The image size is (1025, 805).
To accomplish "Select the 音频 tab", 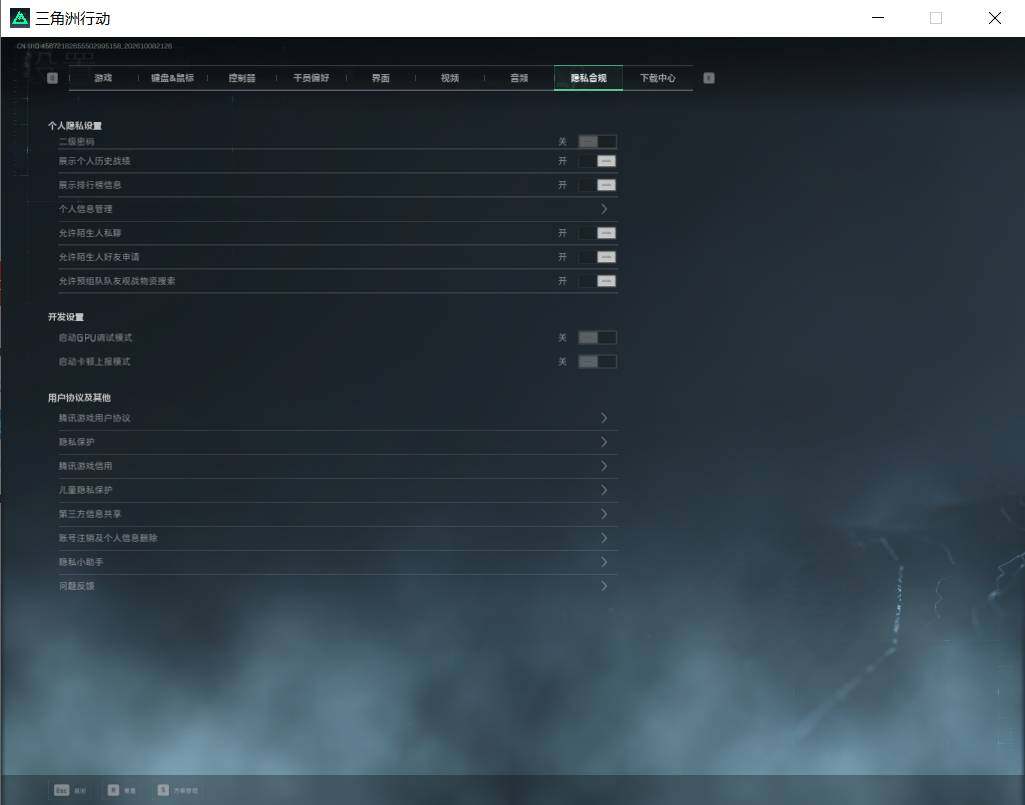I will click(519, 78).
